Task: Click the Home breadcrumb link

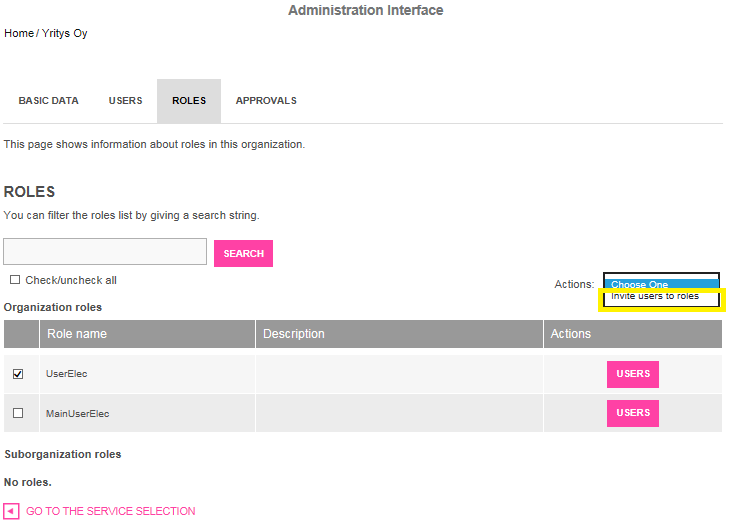Action: pos(19,33)
